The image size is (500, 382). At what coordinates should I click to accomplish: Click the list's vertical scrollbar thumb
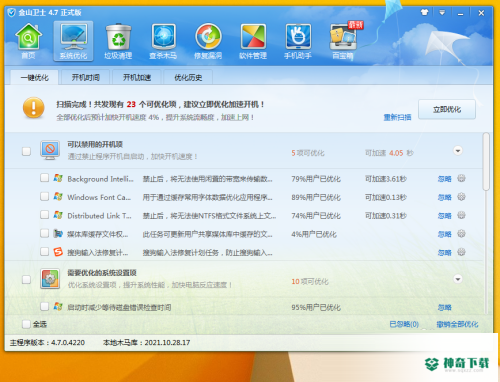487,162
